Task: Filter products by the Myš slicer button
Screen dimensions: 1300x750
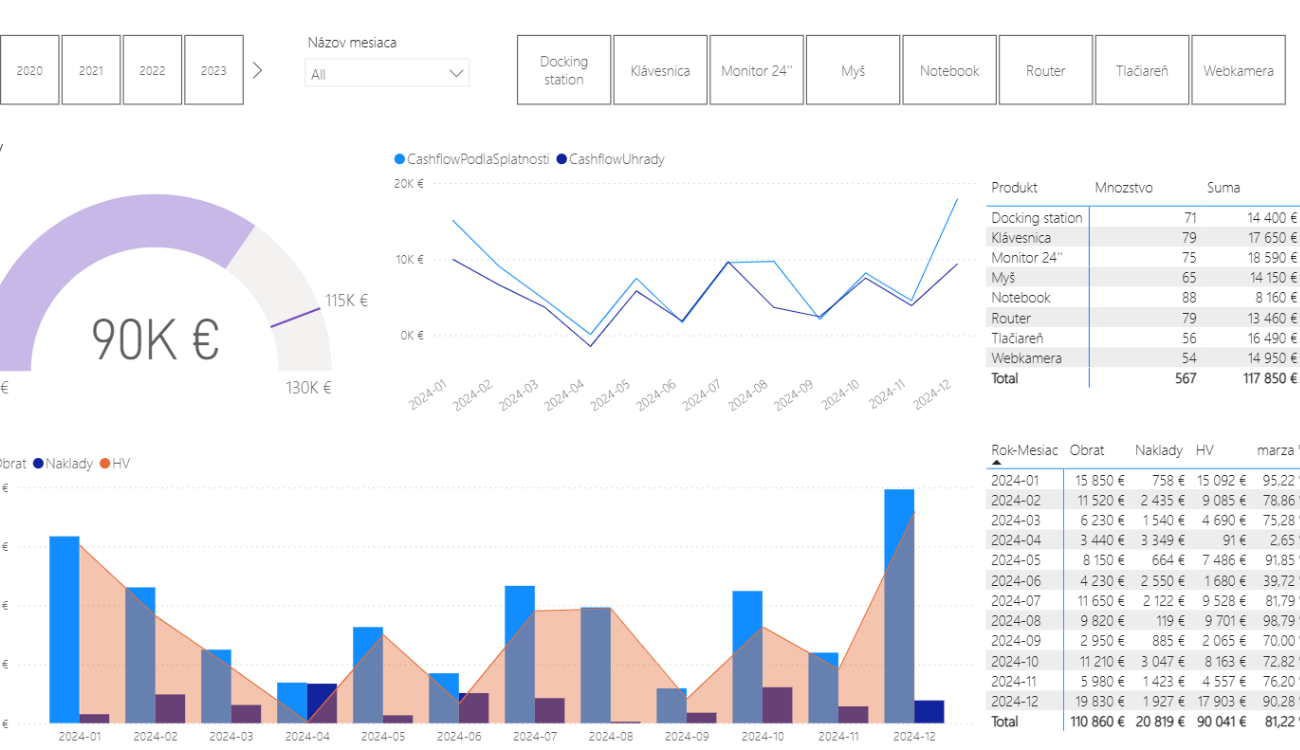Action: (853, 70)
